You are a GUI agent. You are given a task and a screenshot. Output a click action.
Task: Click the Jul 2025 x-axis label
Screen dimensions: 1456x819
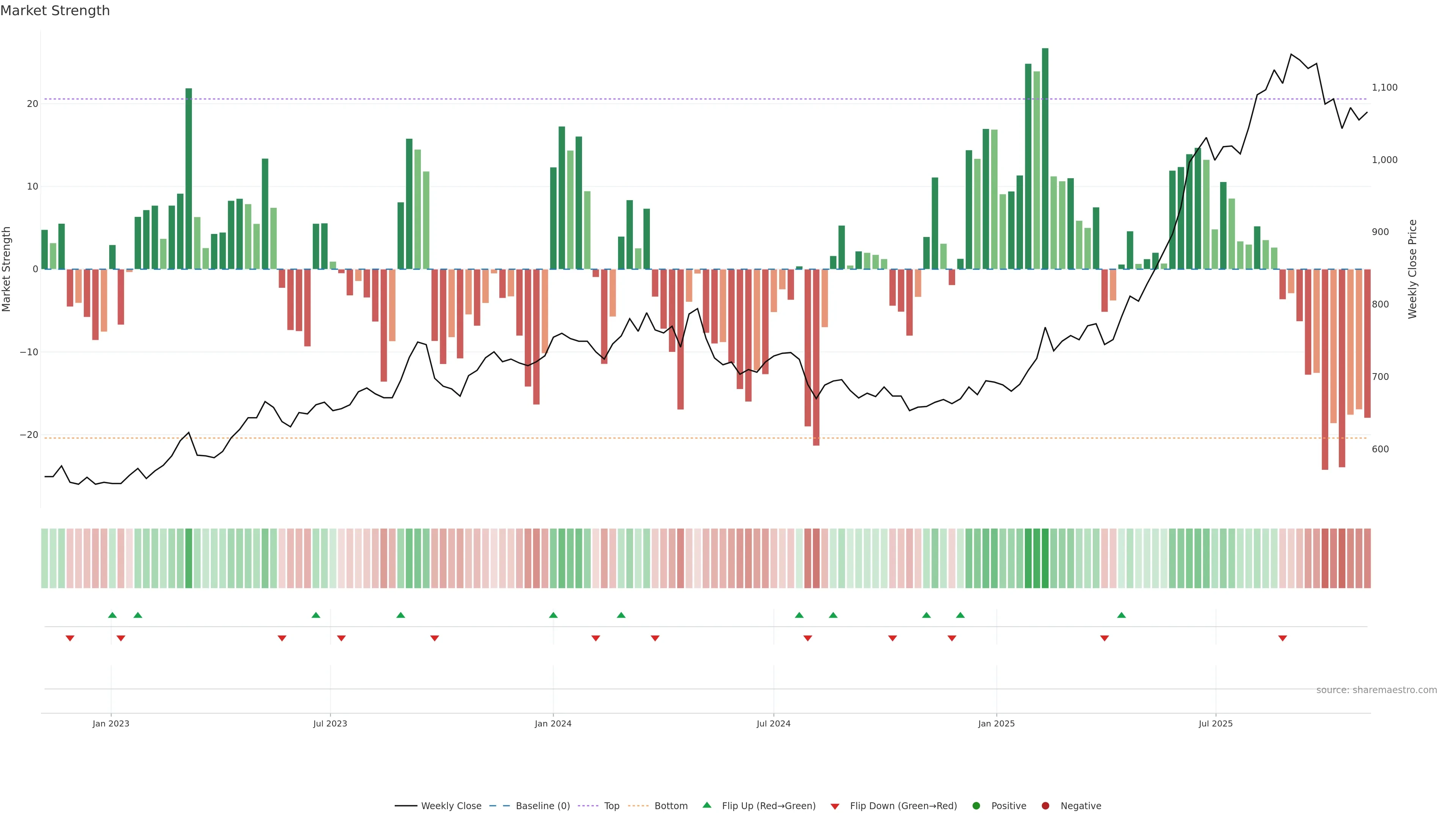click(1215, 723)
